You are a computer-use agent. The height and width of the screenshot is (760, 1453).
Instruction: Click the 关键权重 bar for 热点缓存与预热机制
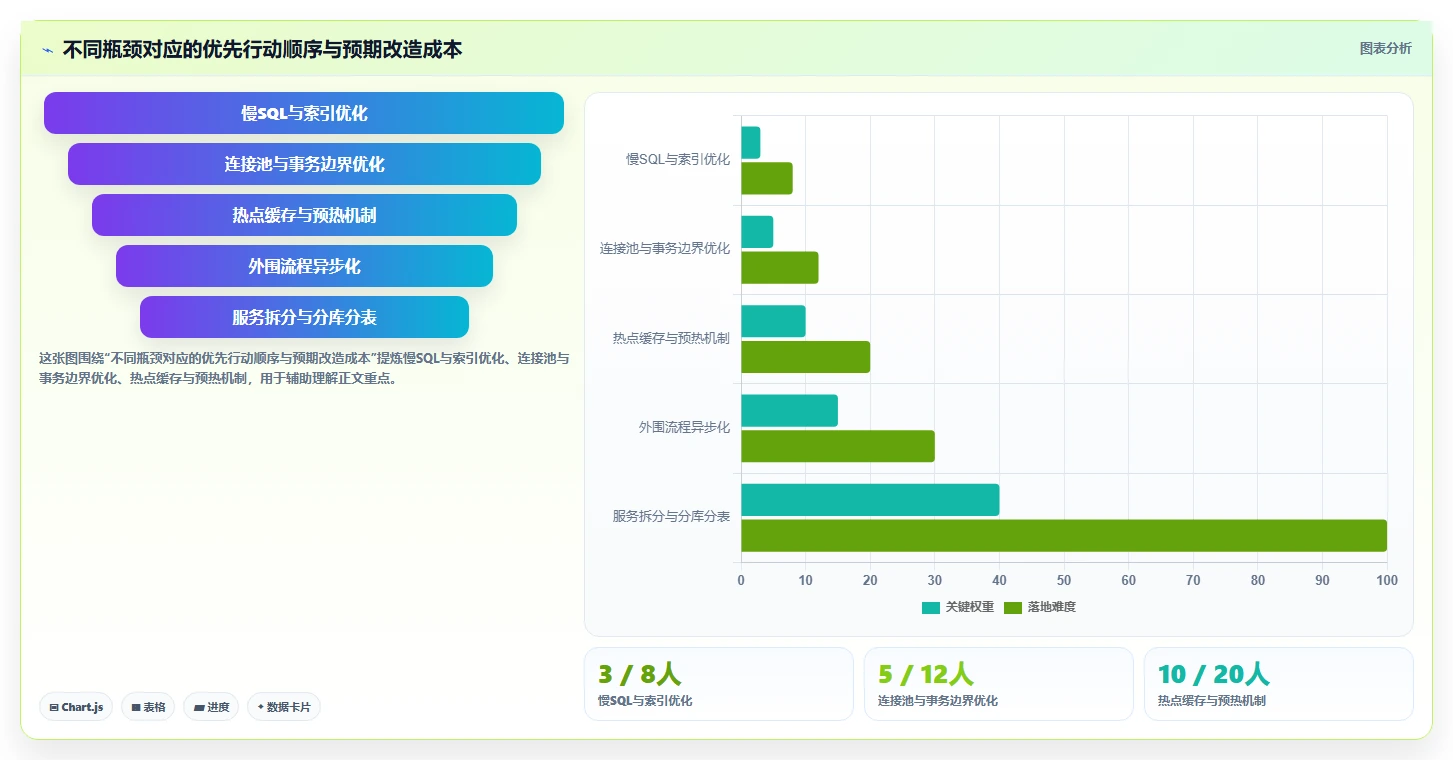click(x=773, y=321)
